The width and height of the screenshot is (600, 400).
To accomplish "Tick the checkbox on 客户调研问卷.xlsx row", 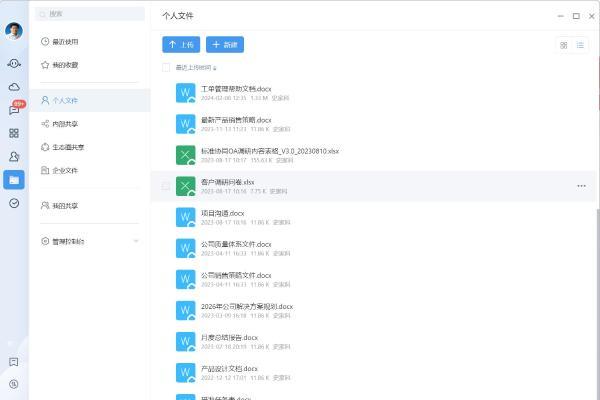I will coord(166,186).
